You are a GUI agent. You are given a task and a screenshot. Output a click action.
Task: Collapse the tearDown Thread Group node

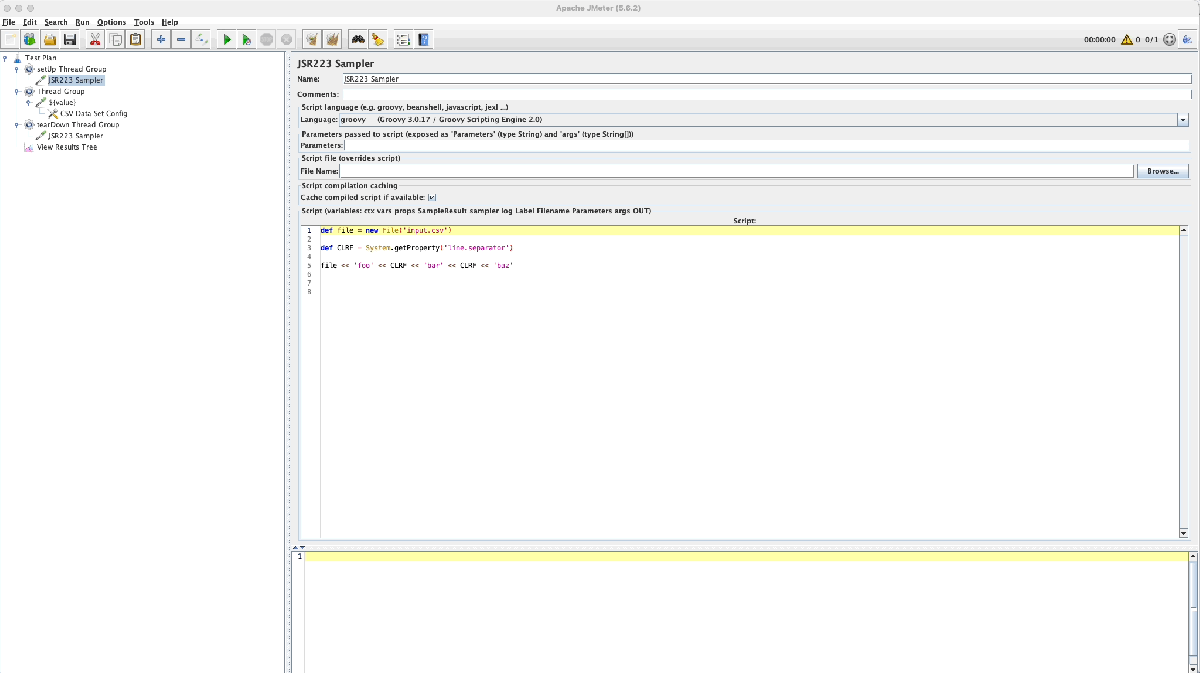pyautogui.click(x=17, y=125)
